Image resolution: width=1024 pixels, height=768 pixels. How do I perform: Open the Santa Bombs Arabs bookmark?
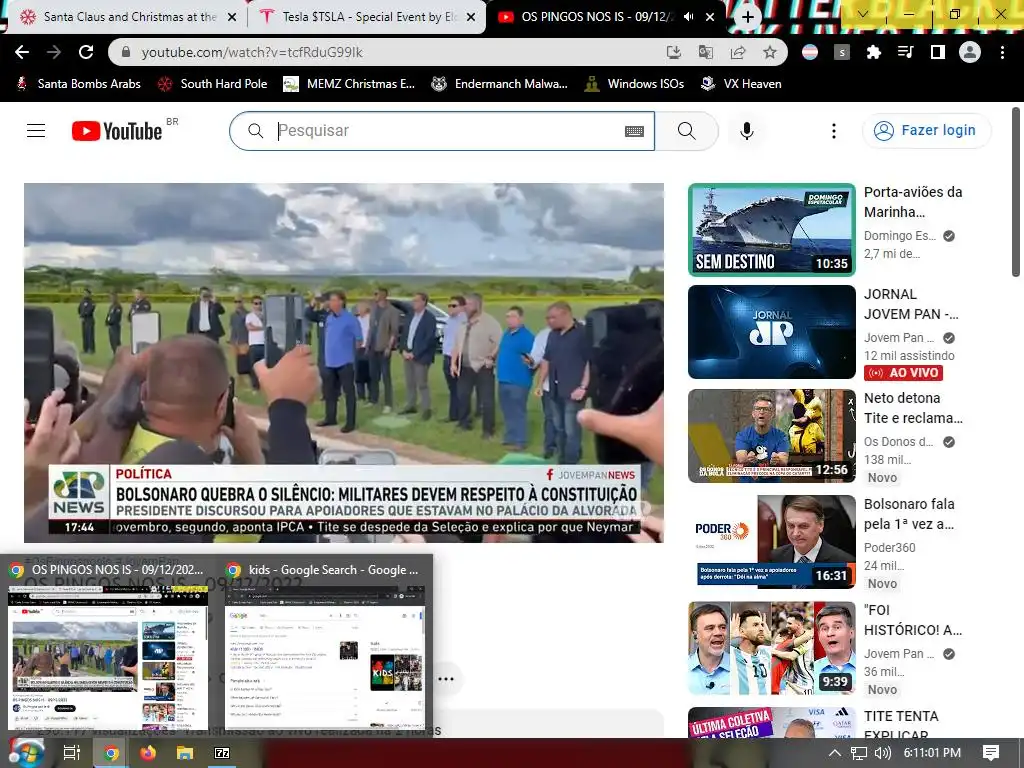78,84
